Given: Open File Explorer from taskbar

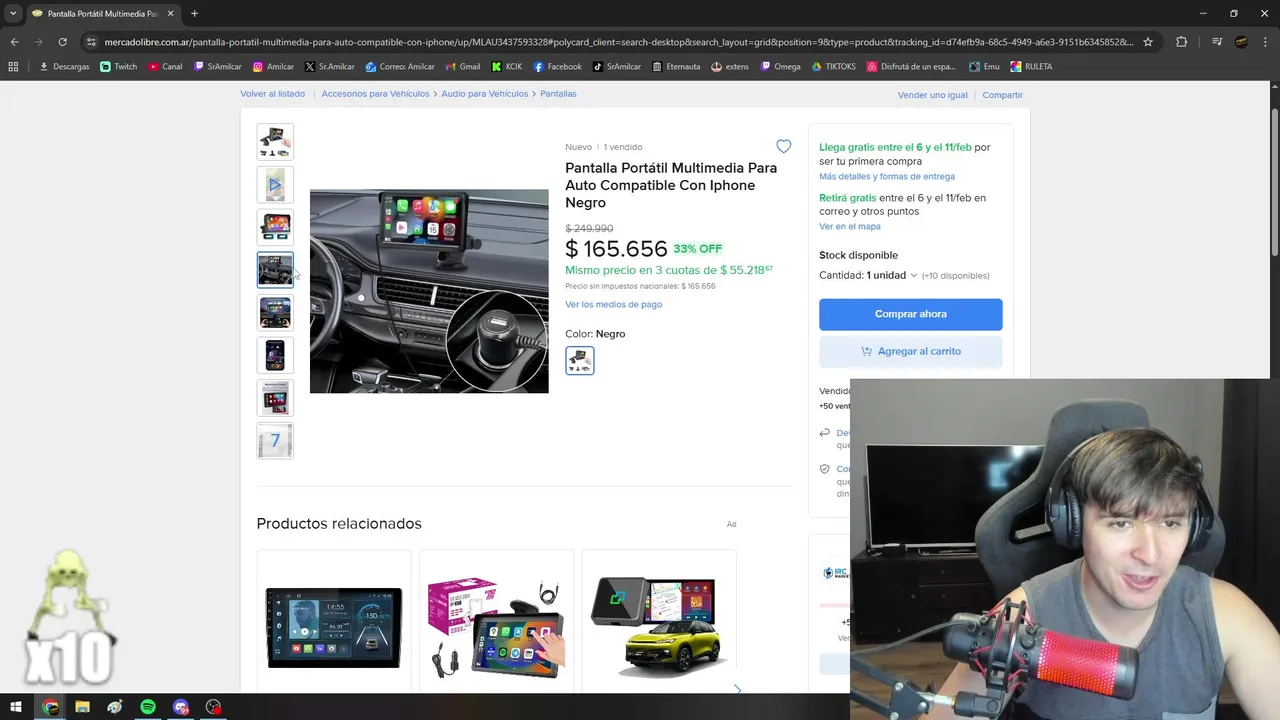Looking at the screenshot, I should 82,707.
